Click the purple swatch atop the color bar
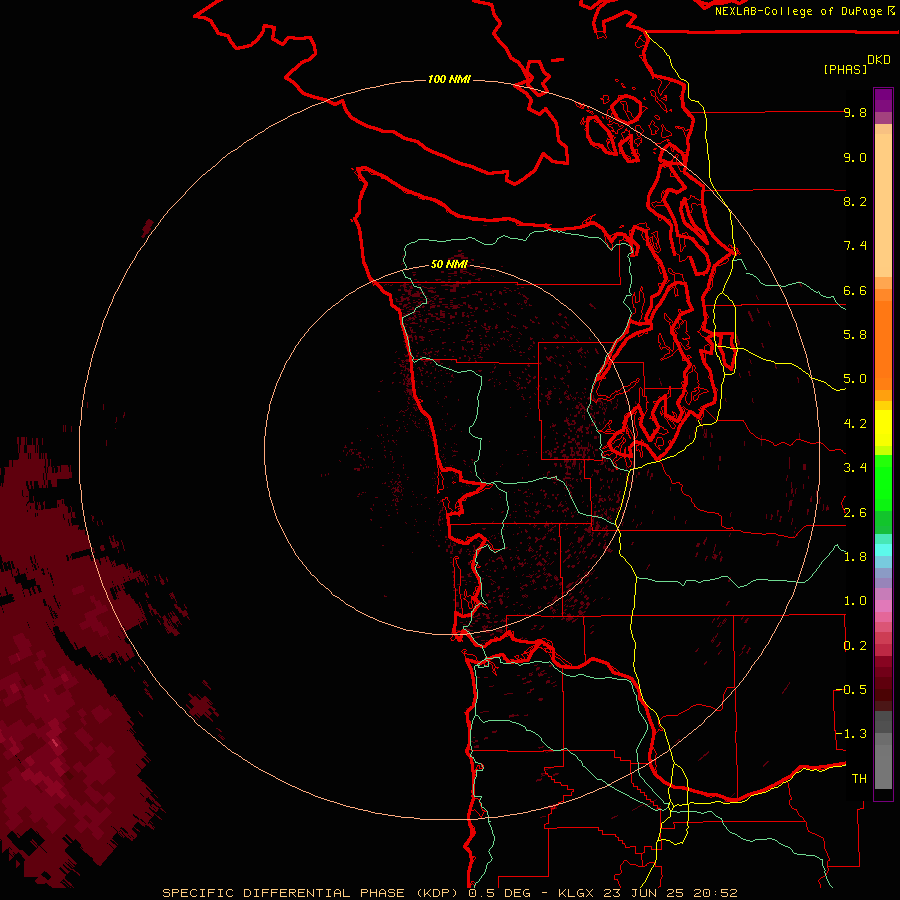900x900 pixels. coord(883,100)
